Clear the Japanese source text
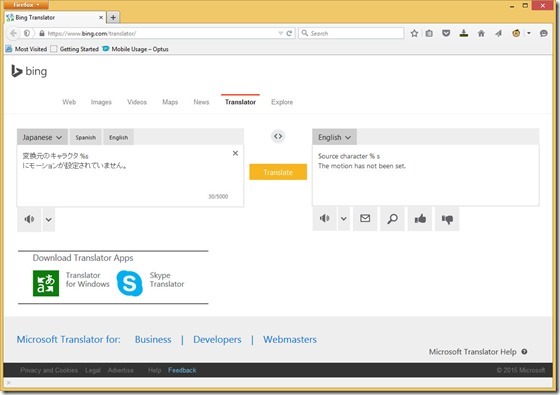Image resolution: width=560 pixels, height=395 pixels. tap(235, 153)
